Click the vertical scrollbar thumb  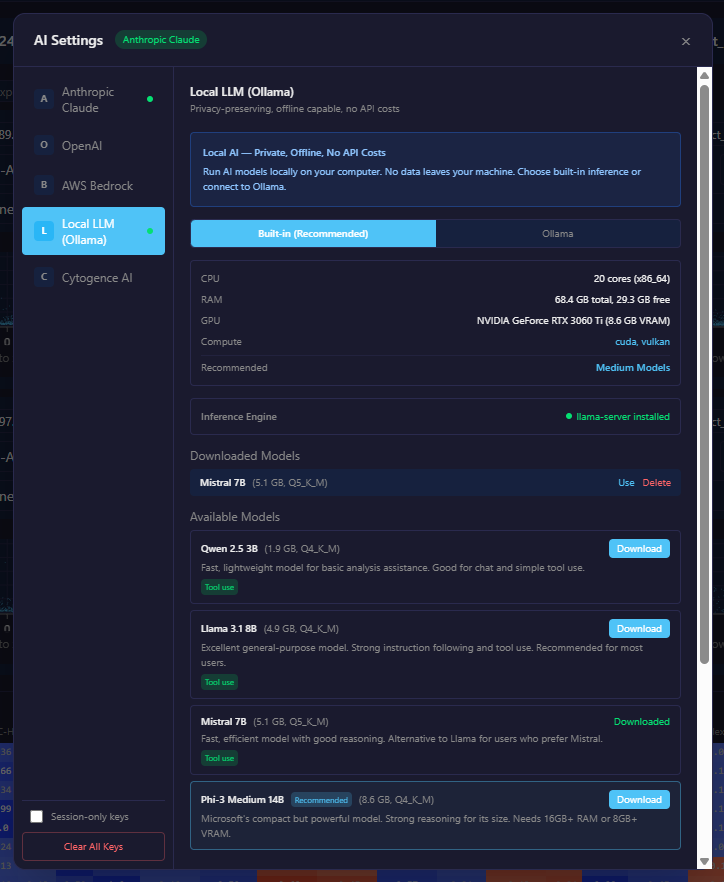(x=704, y=375)
